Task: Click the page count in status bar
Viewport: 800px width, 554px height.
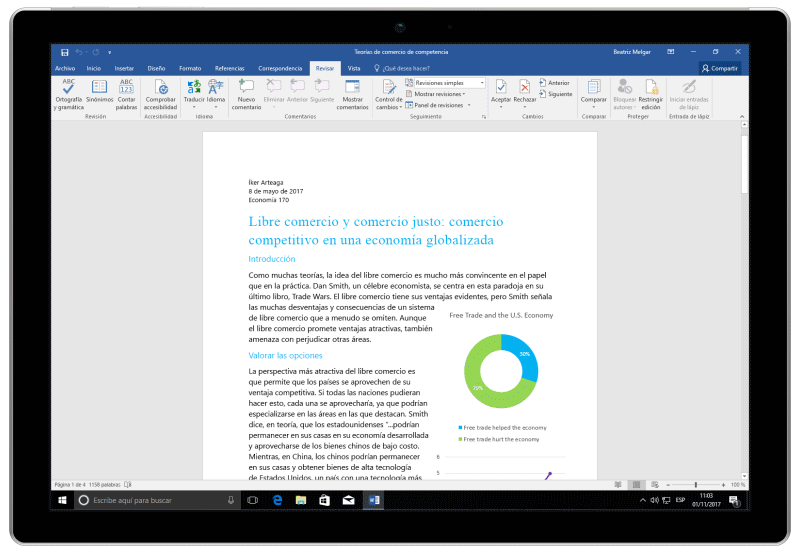Action: tap(69, 485)
